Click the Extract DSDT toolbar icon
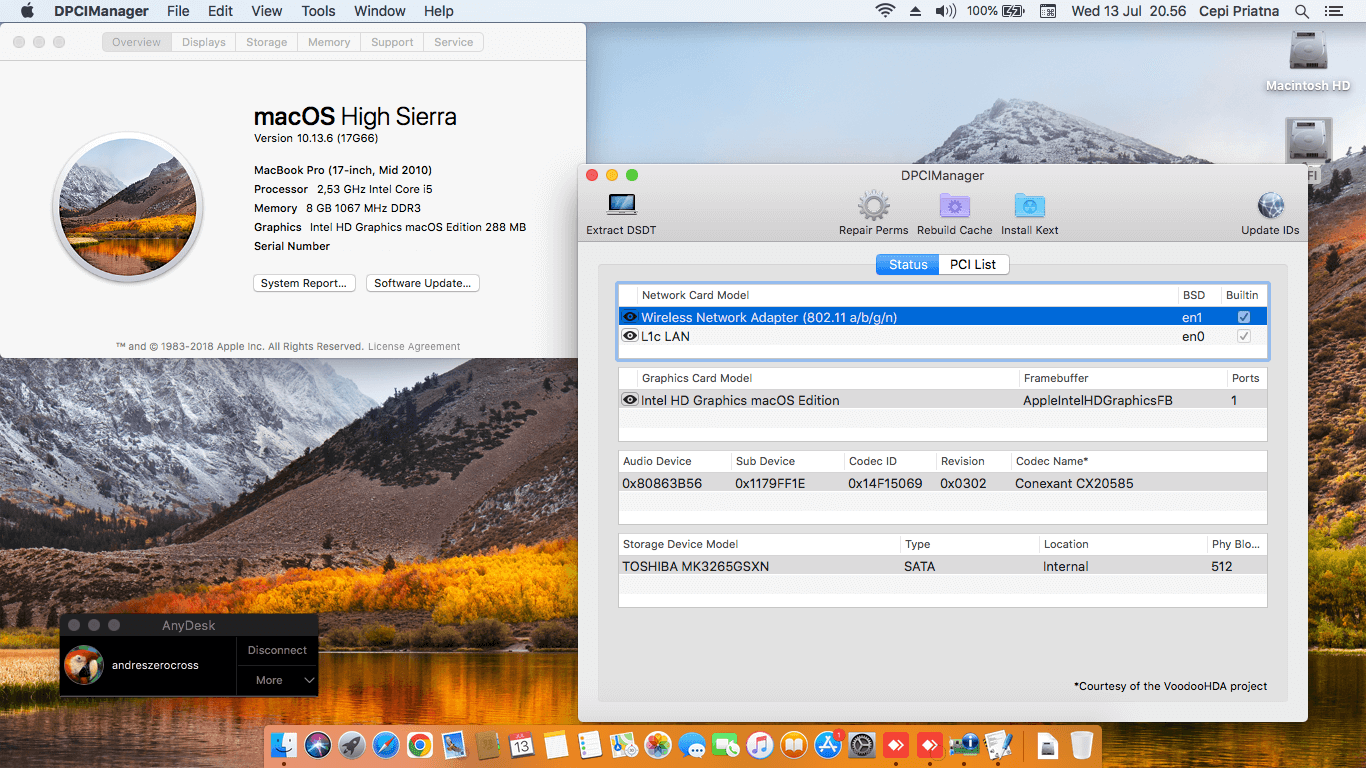This screenshot has width=1366, height=768. pyautogui.click(x=621, y=206)
